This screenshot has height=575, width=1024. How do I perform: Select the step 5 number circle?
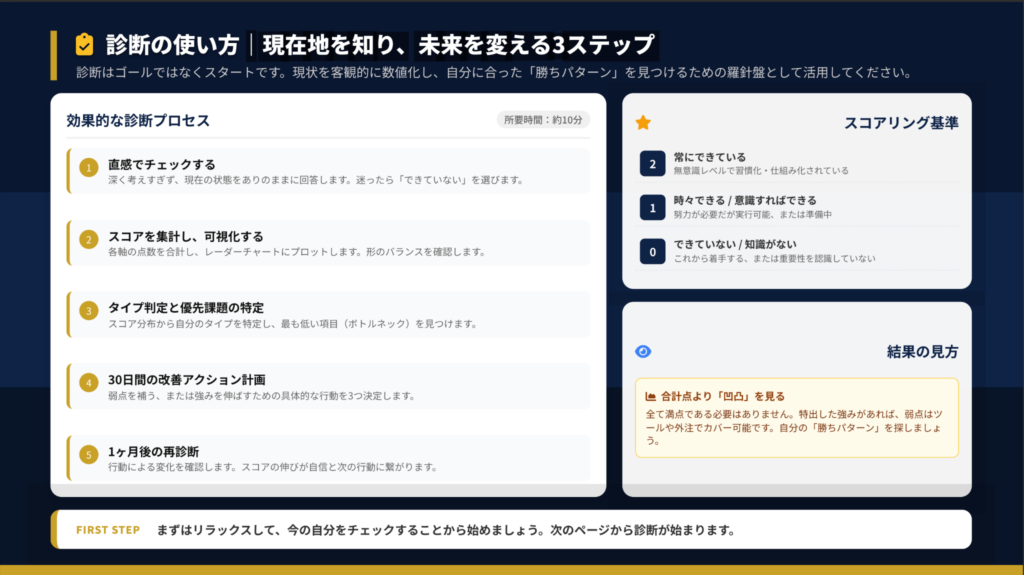[89, 455]
